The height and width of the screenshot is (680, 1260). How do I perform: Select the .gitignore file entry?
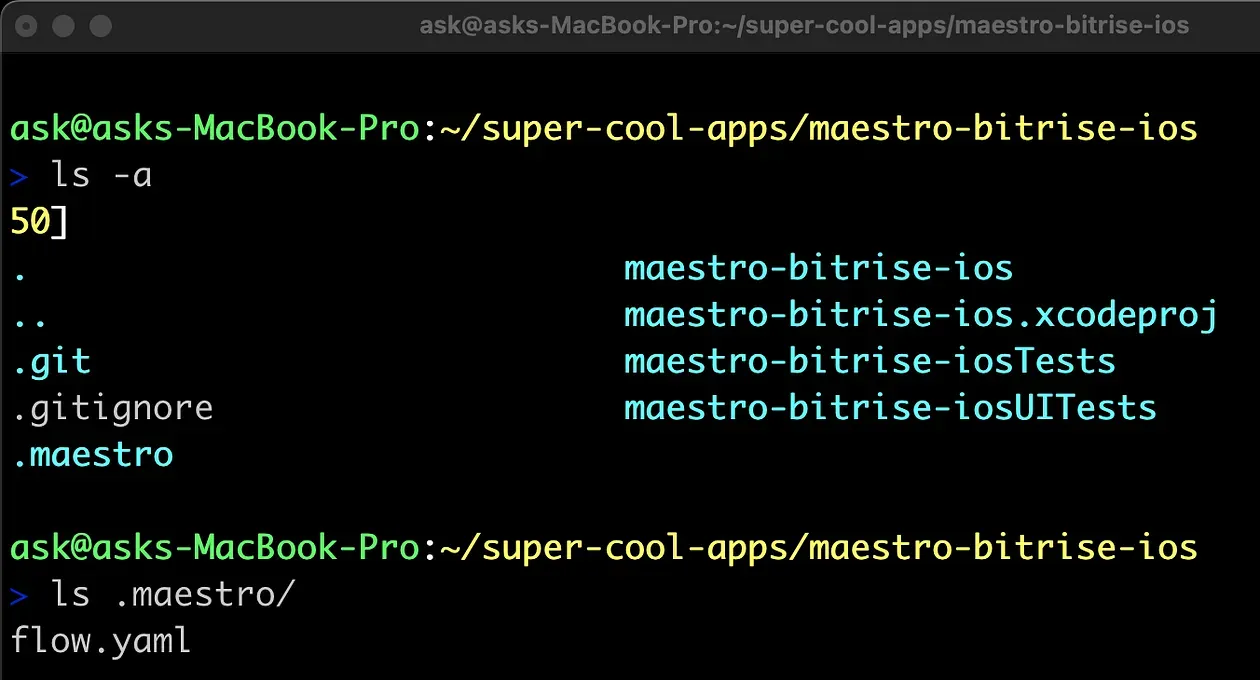(x=112, y=409)
